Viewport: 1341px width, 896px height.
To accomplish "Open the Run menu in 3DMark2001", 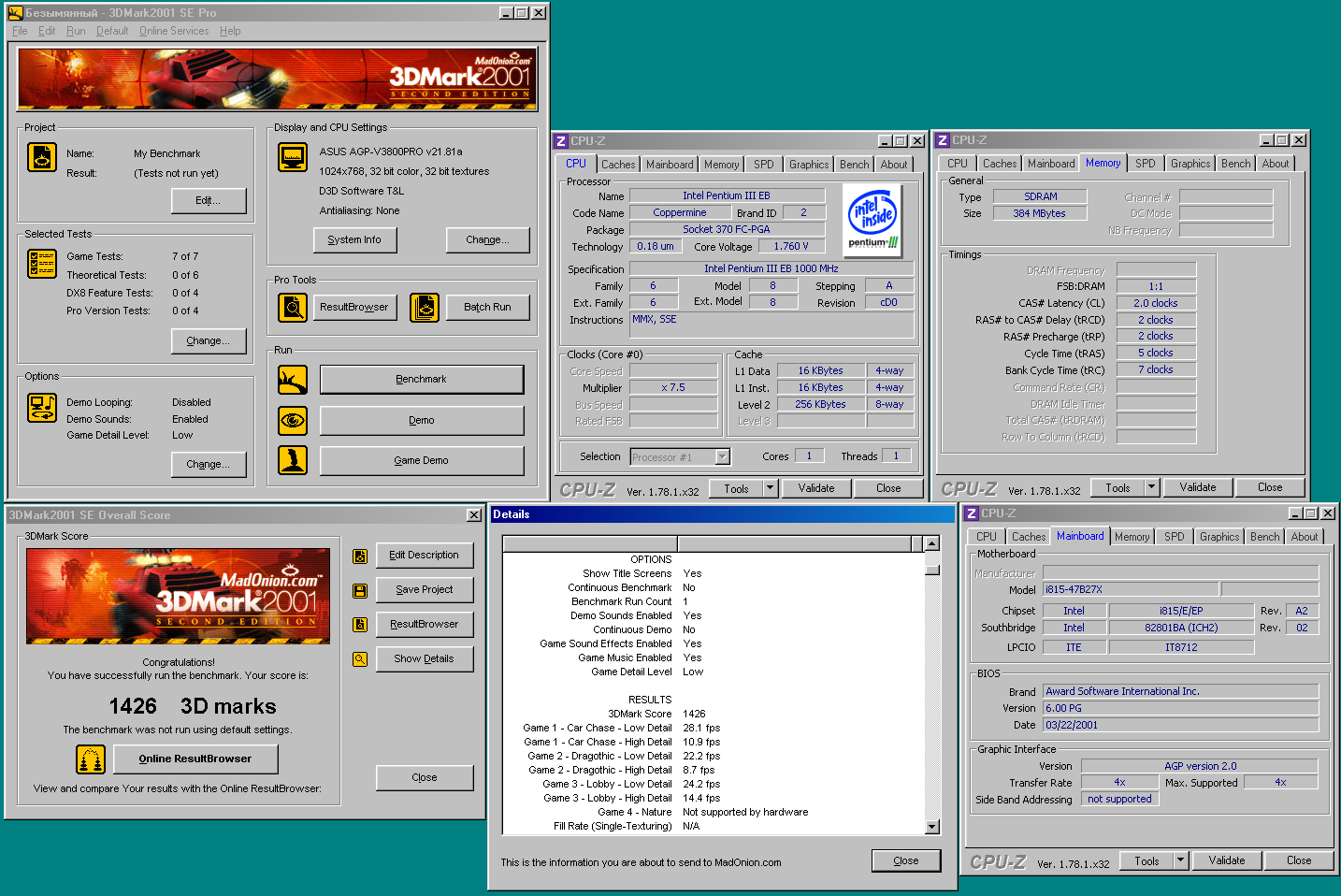I will 76,31.
